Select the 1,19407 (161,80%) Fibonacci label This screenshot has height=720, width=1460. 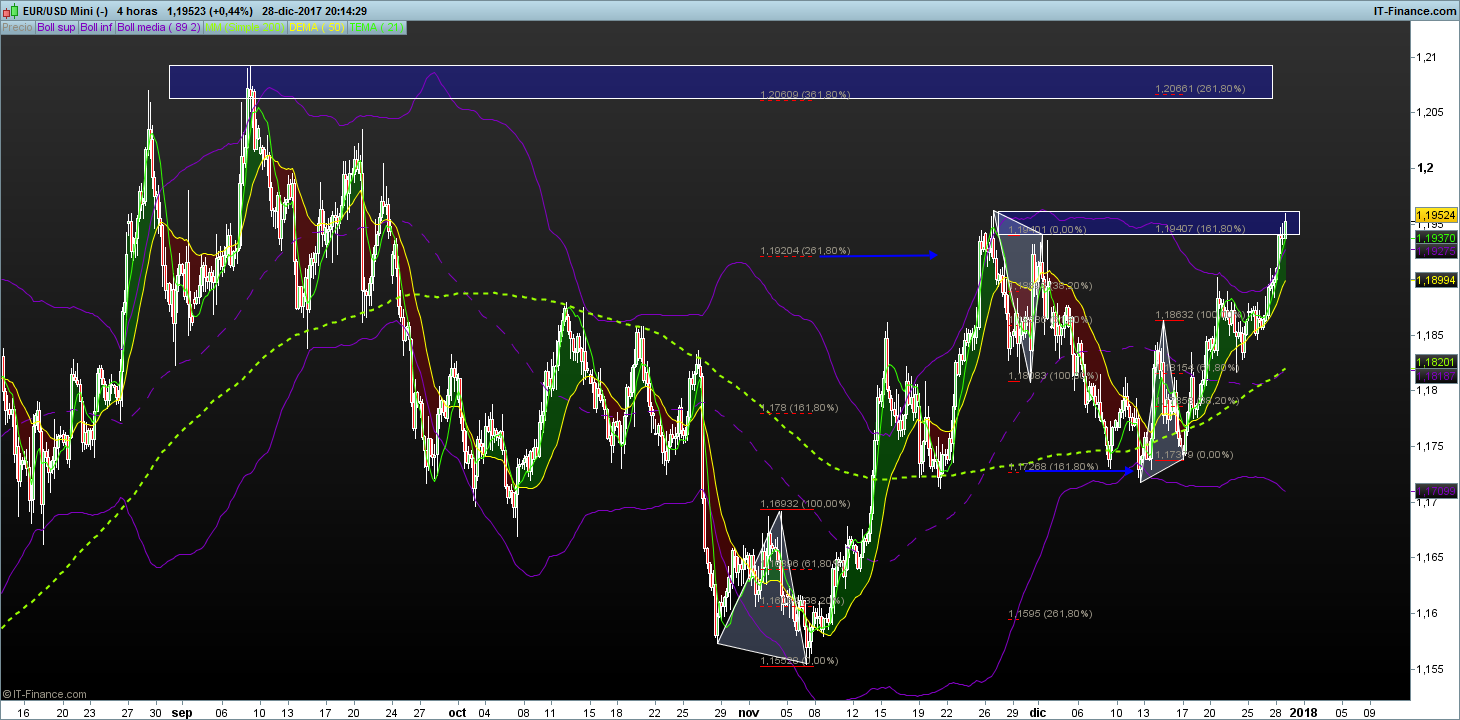tap(1200, 229)
